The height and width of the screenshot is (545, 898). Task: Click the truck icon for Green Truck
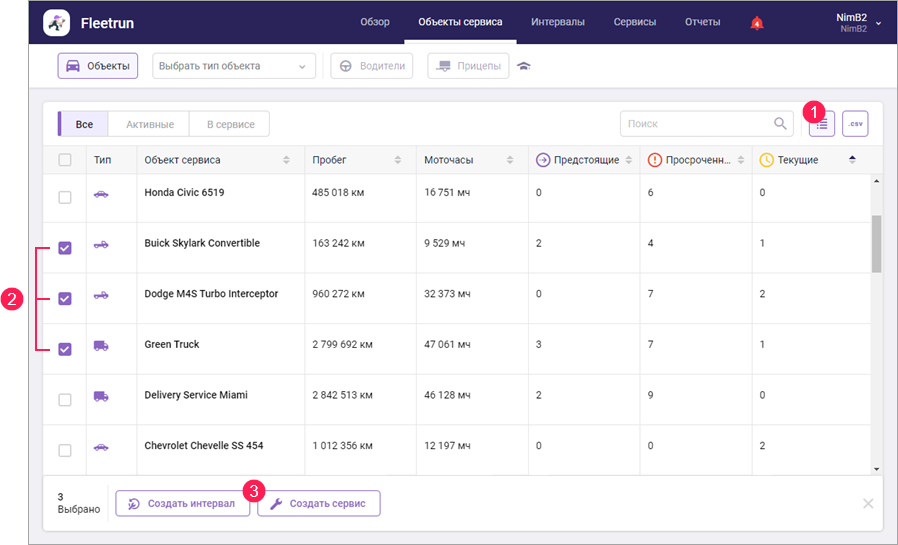pyautogui.click(x=101, y=346)
